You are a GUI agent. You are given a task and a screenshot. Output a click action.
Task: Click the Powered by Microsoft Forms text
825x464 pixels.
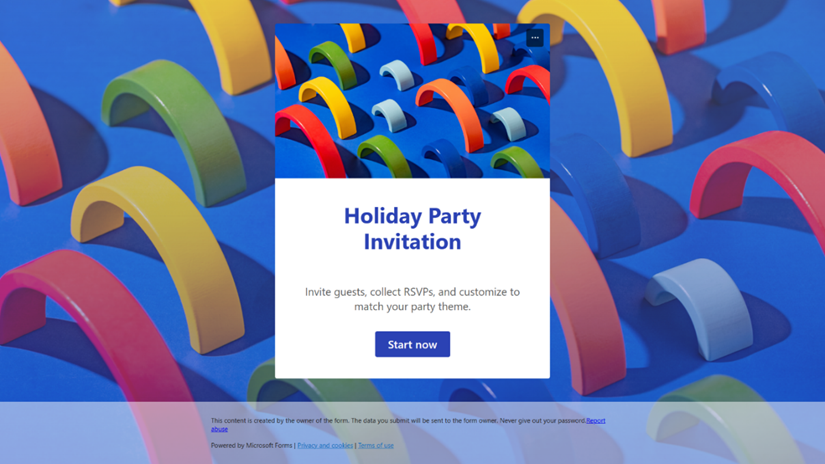[x=251, y=446]
